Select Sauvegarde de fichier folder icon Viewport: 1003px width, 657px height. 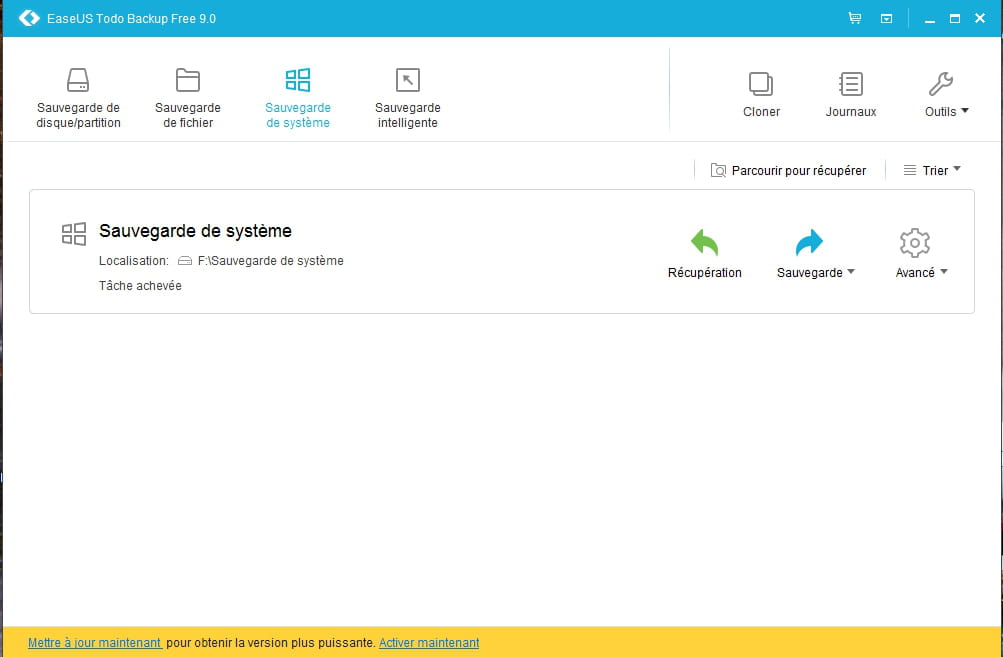point(187,80)
